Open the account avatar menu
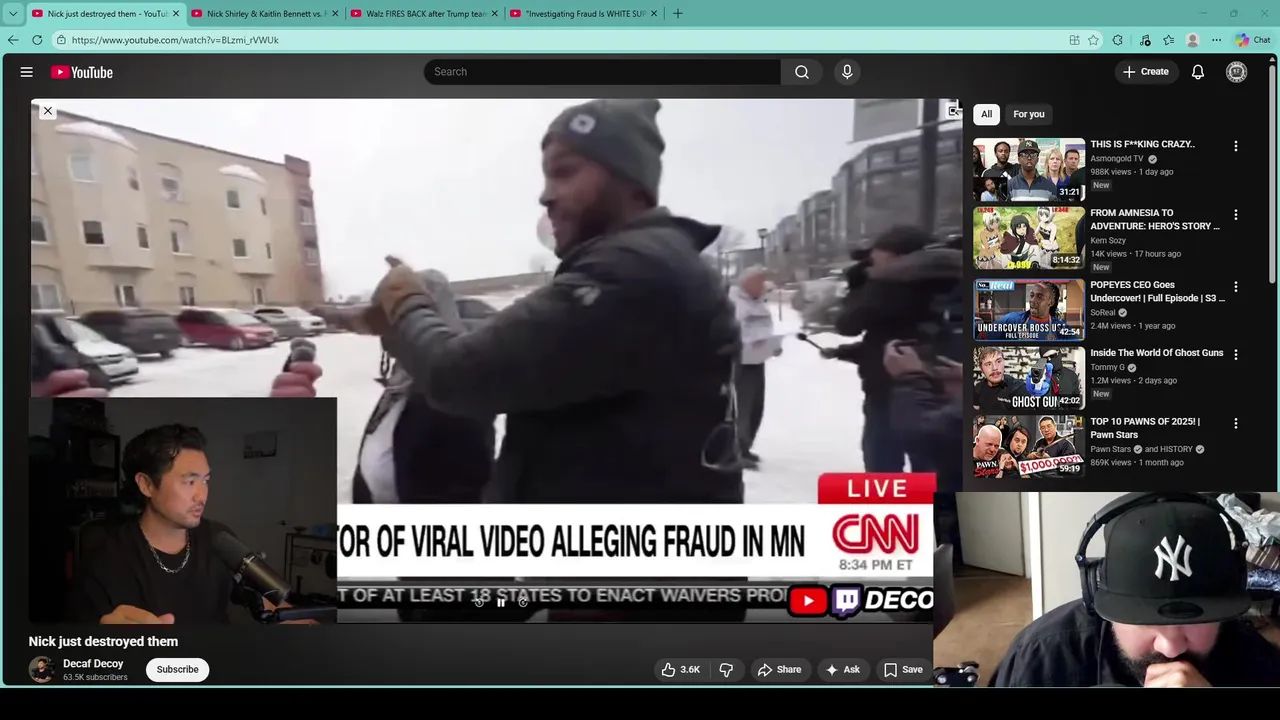1280x720 pixels. point(1237,72)
